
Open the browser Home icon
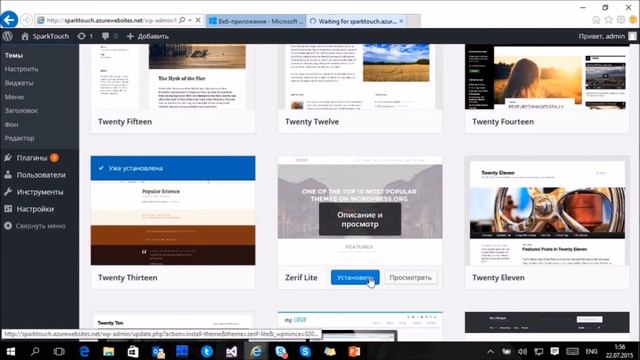coord(596,20)
